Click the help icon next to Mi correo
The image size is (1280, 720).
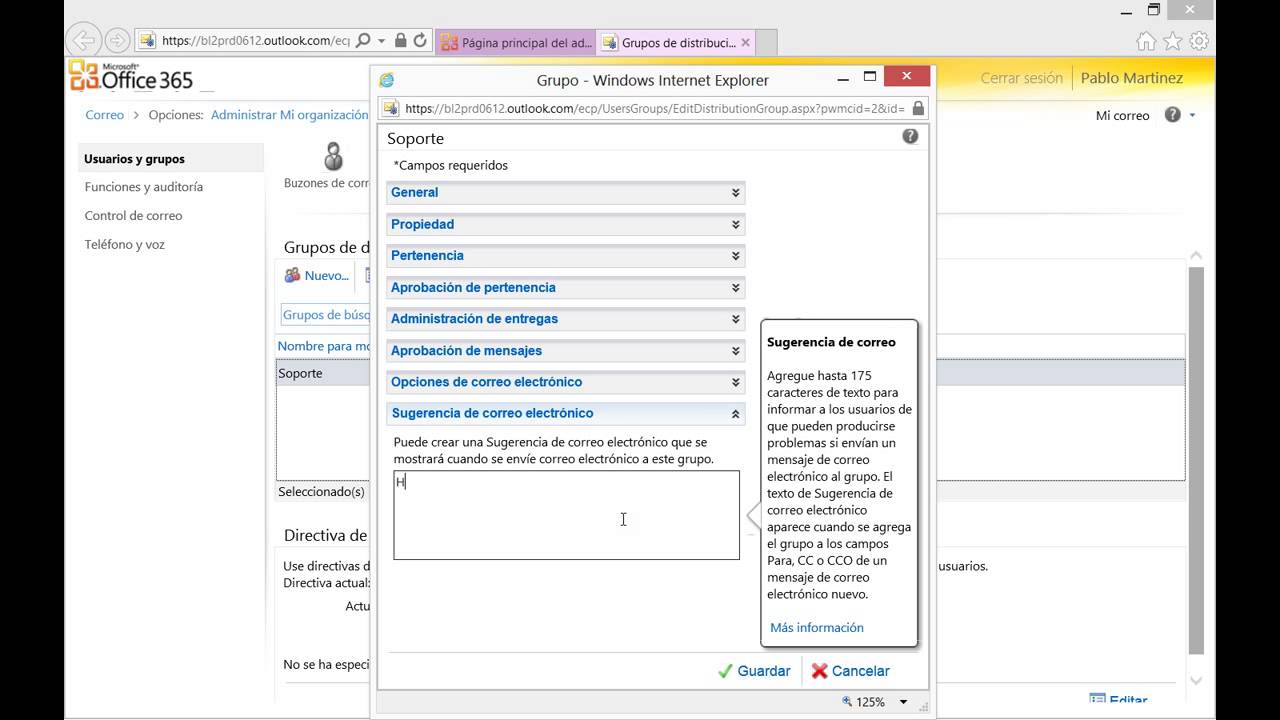click(x=1172, y=115)
